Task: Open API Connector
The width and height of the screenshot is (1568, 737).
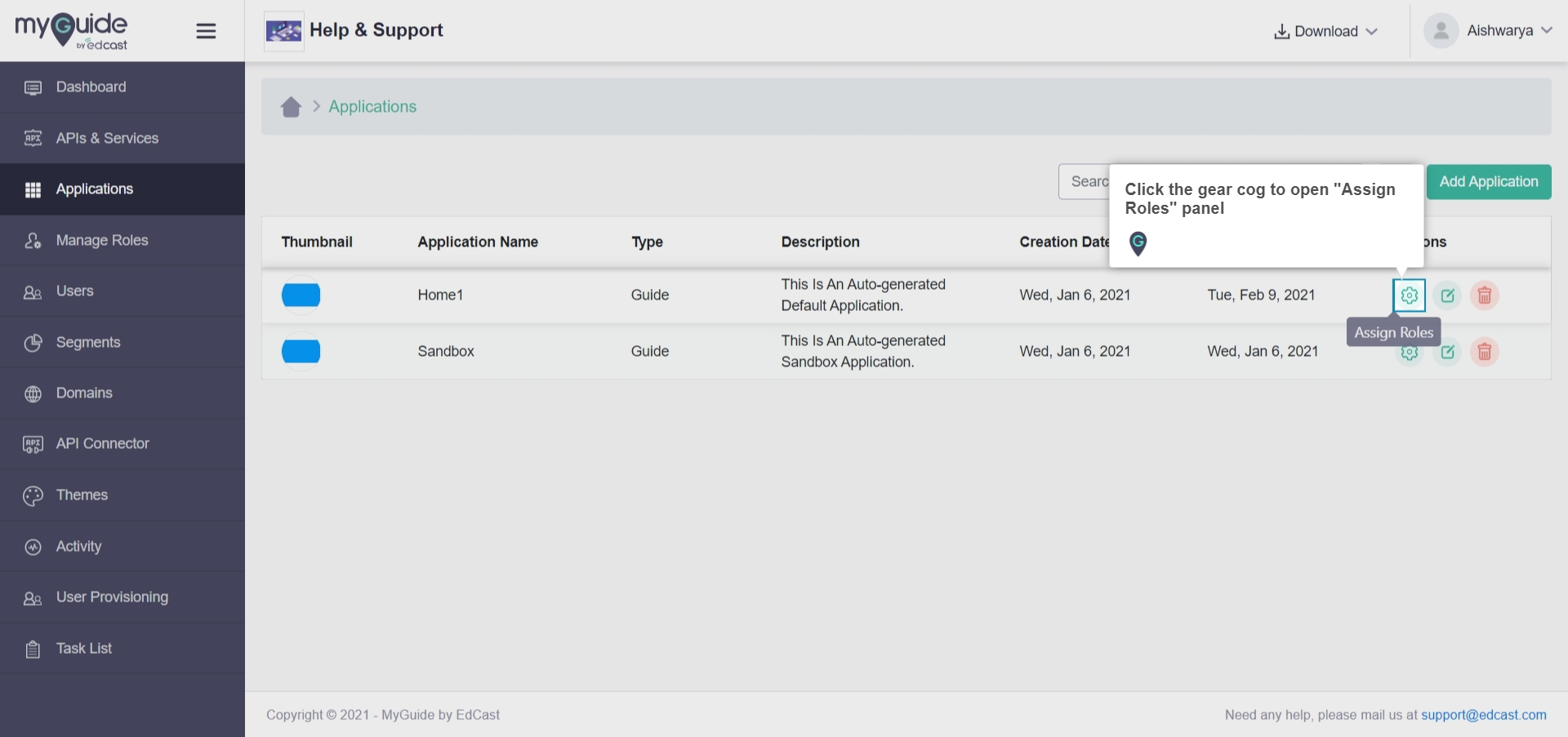Action: tap(122, 444)
